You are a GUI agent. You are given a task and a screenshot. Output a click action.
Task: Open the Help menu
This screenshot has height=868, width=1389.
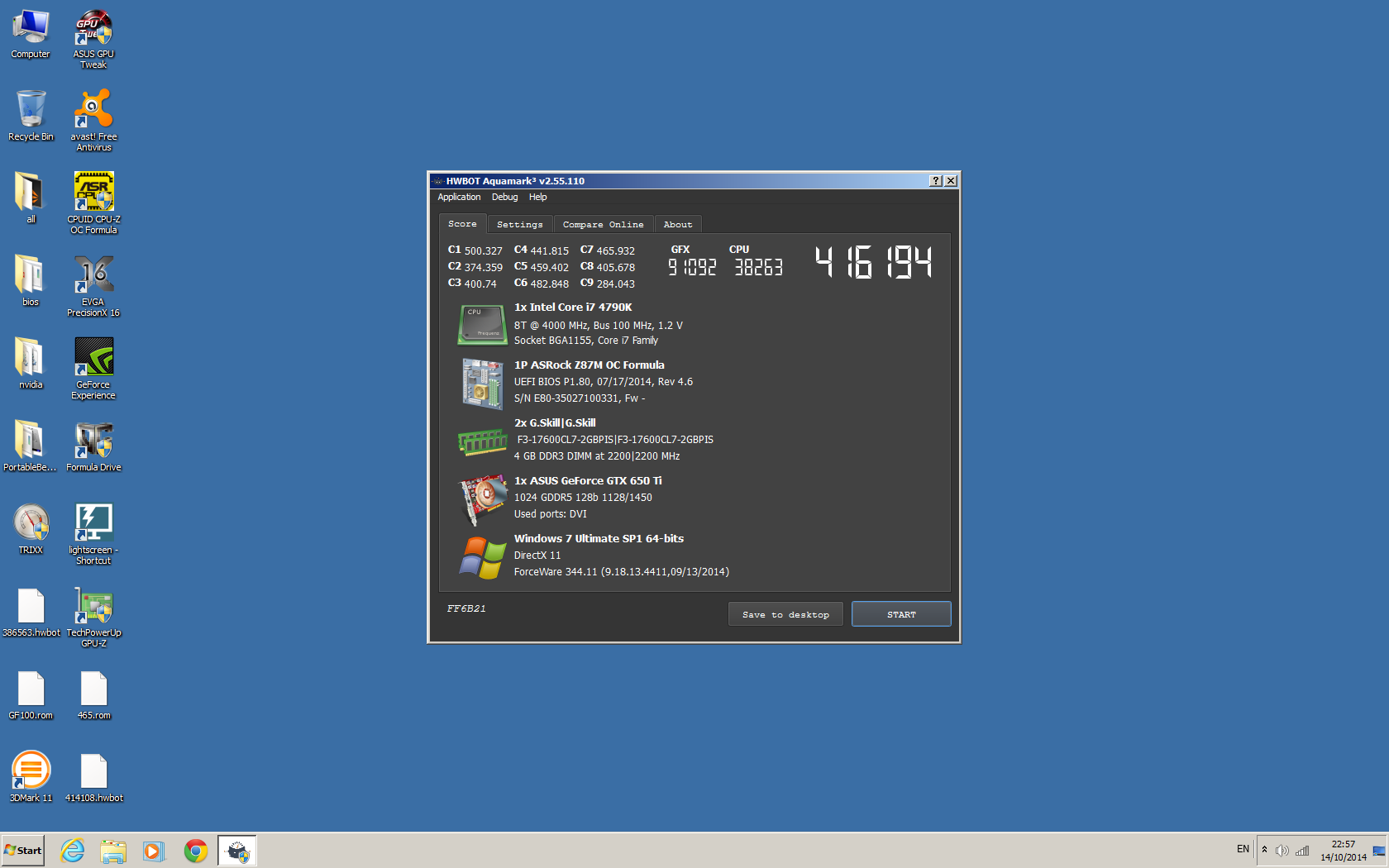537,197
